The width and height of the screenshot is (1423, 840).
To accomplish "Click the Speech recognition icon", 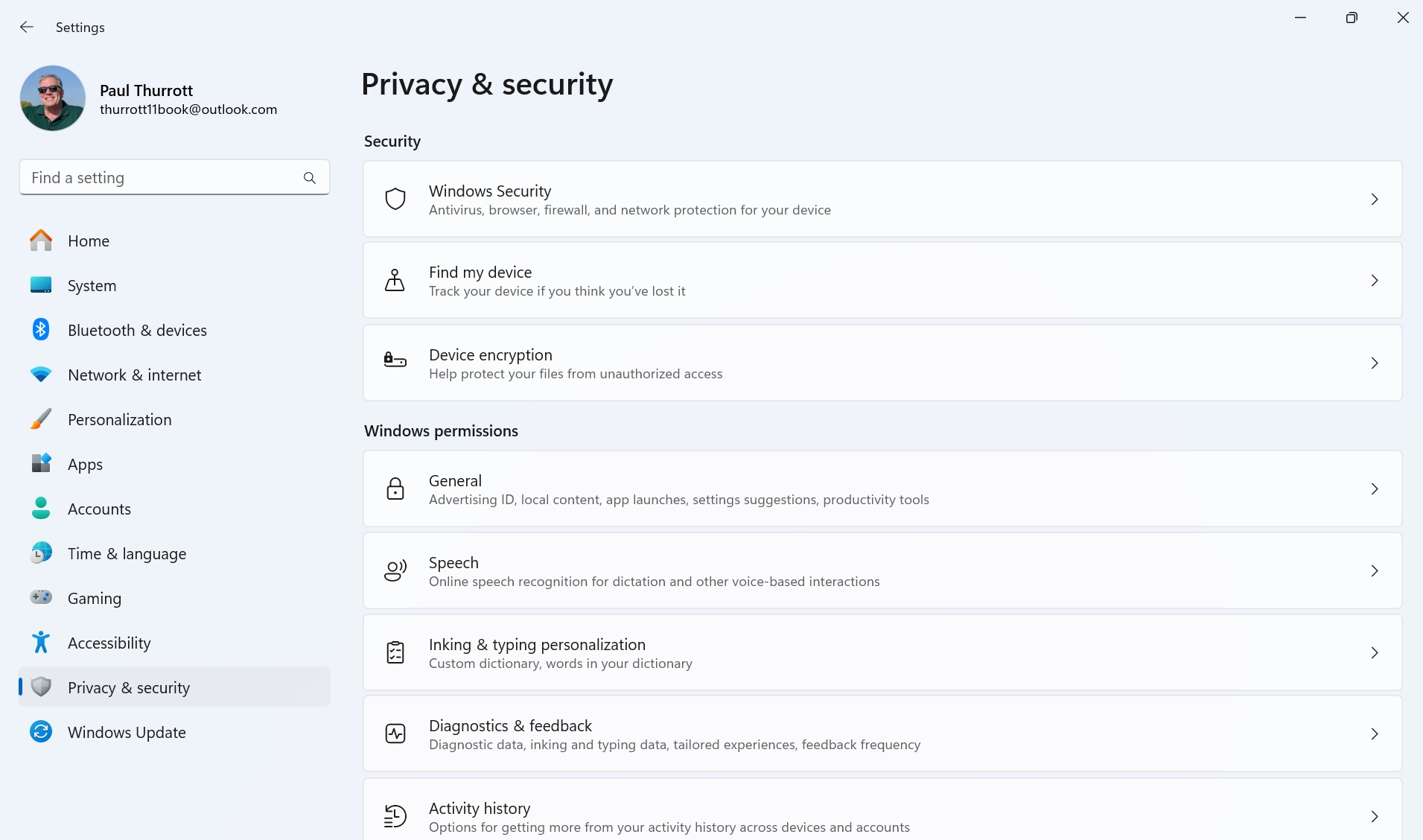I will 395,570.
